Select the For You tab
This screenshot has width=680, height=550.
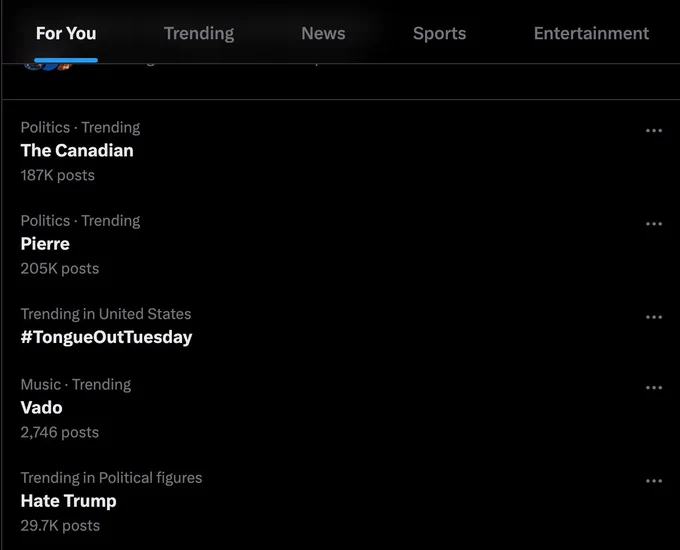[66, 34]
